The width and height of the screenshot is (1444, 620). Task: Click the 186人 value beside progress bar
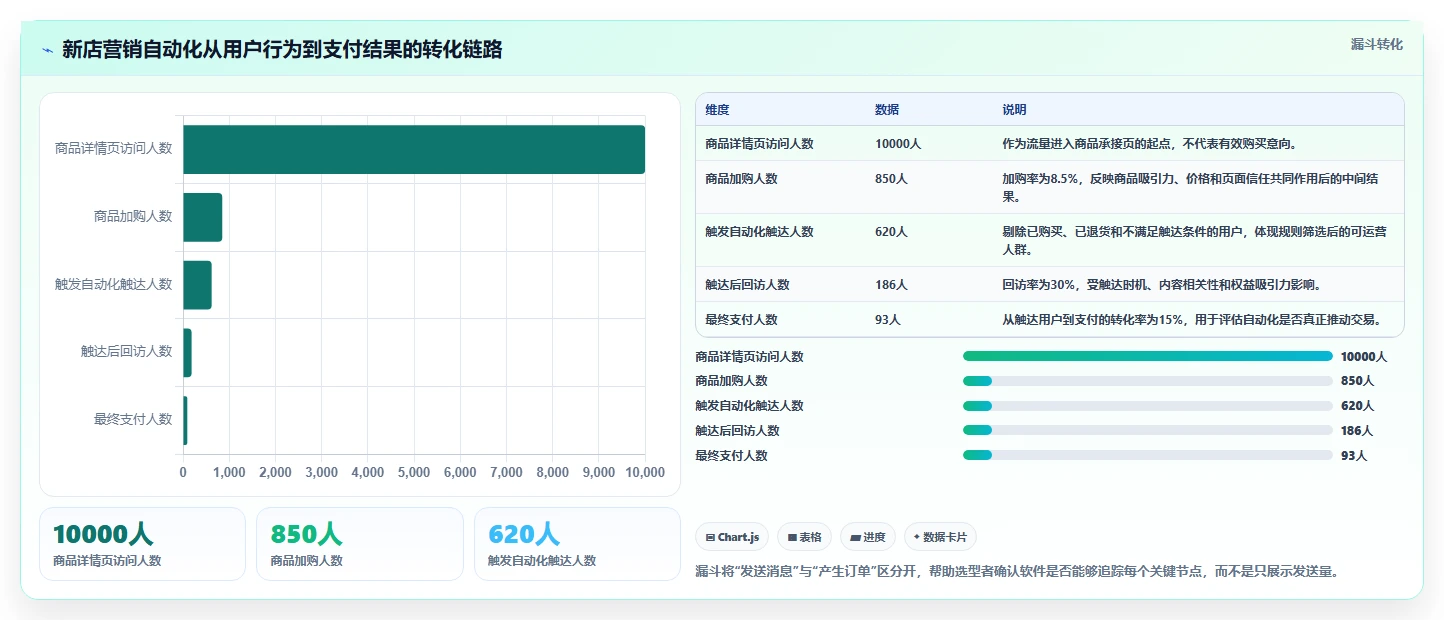(x=1357, y=431)
